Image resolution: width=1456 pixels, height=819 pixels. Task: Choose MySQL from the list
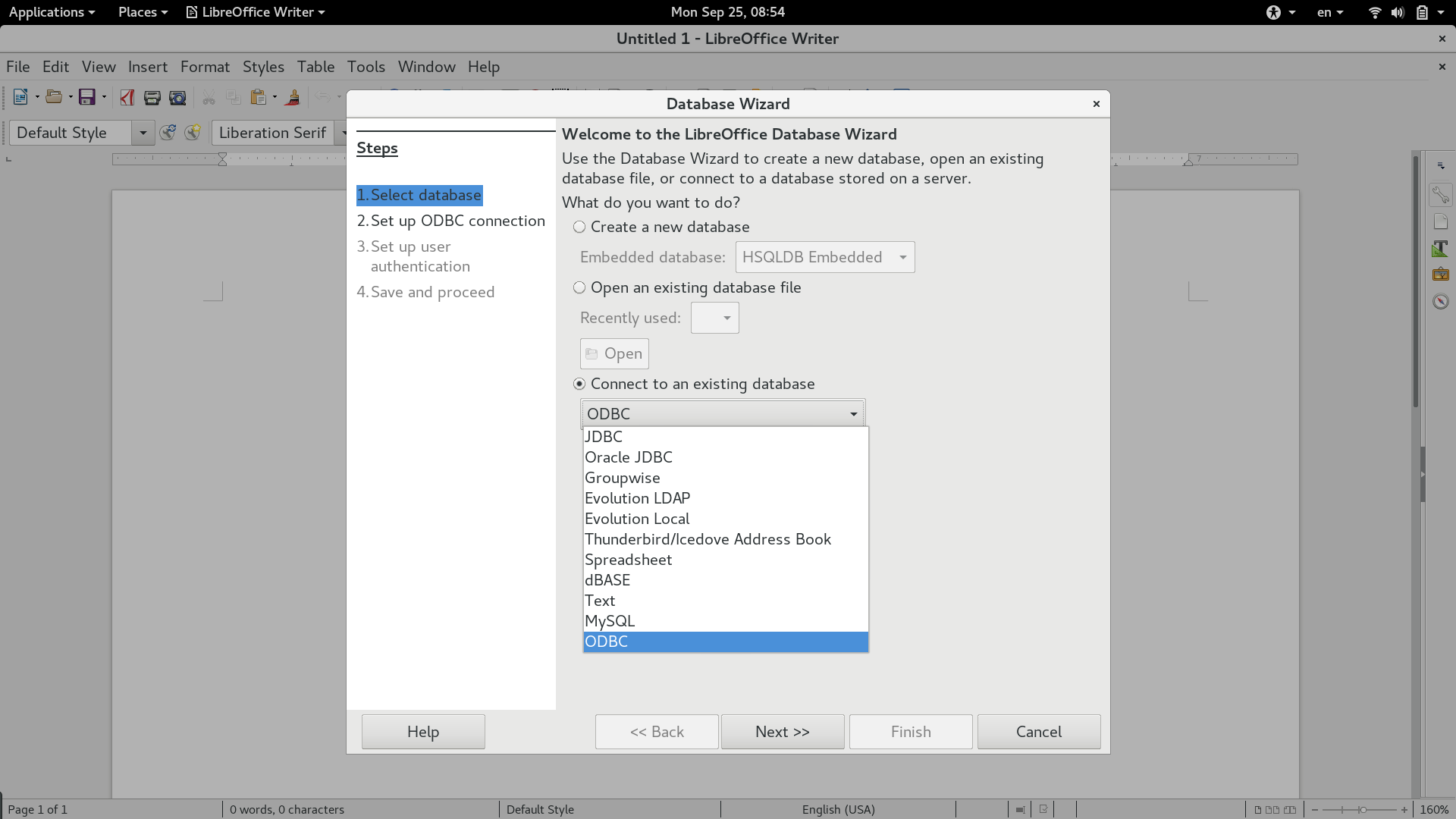click(x=726, y=621)
